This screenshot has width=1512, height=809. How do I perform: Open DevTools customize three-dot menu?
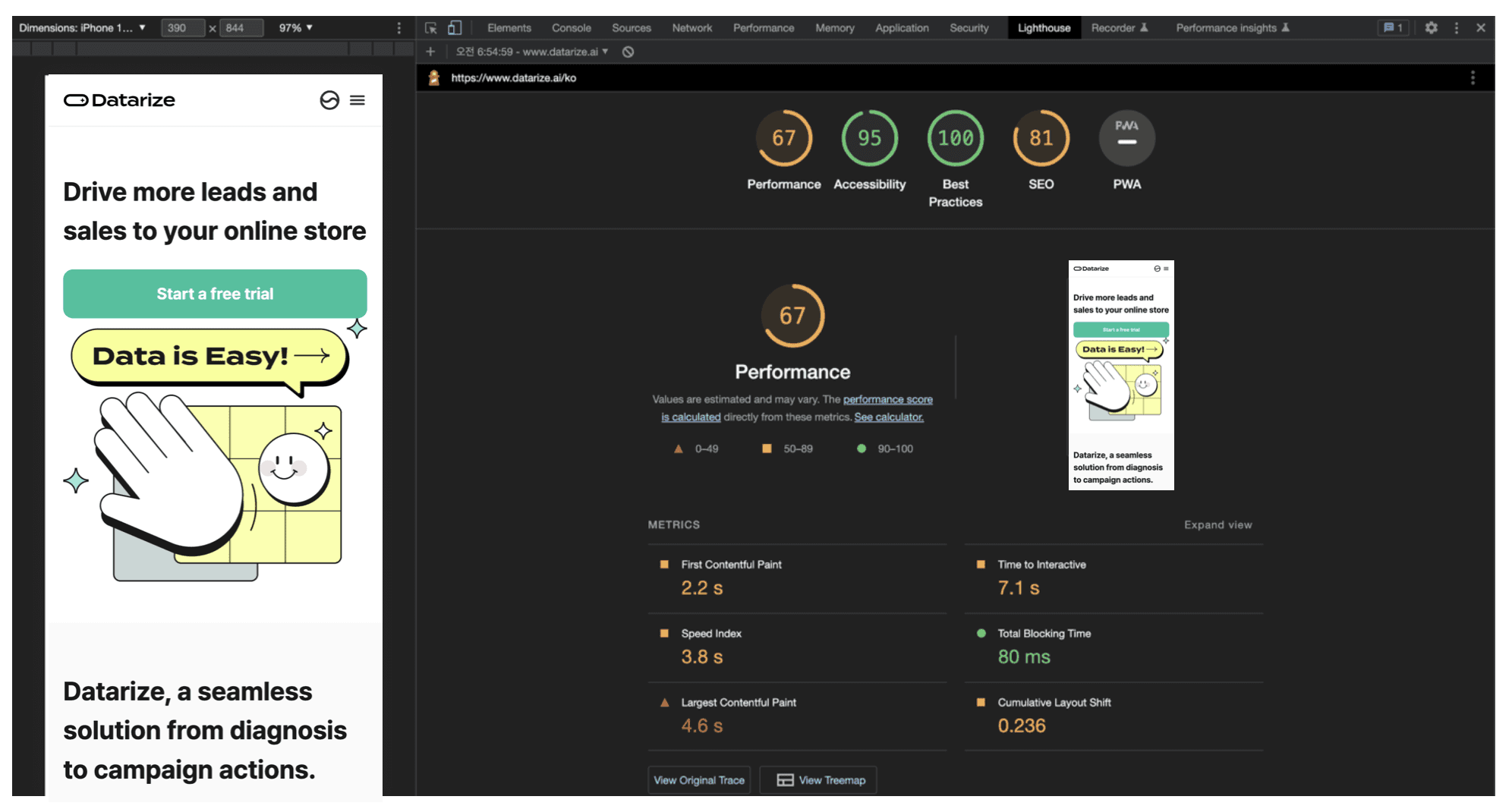click(1456, 28)
